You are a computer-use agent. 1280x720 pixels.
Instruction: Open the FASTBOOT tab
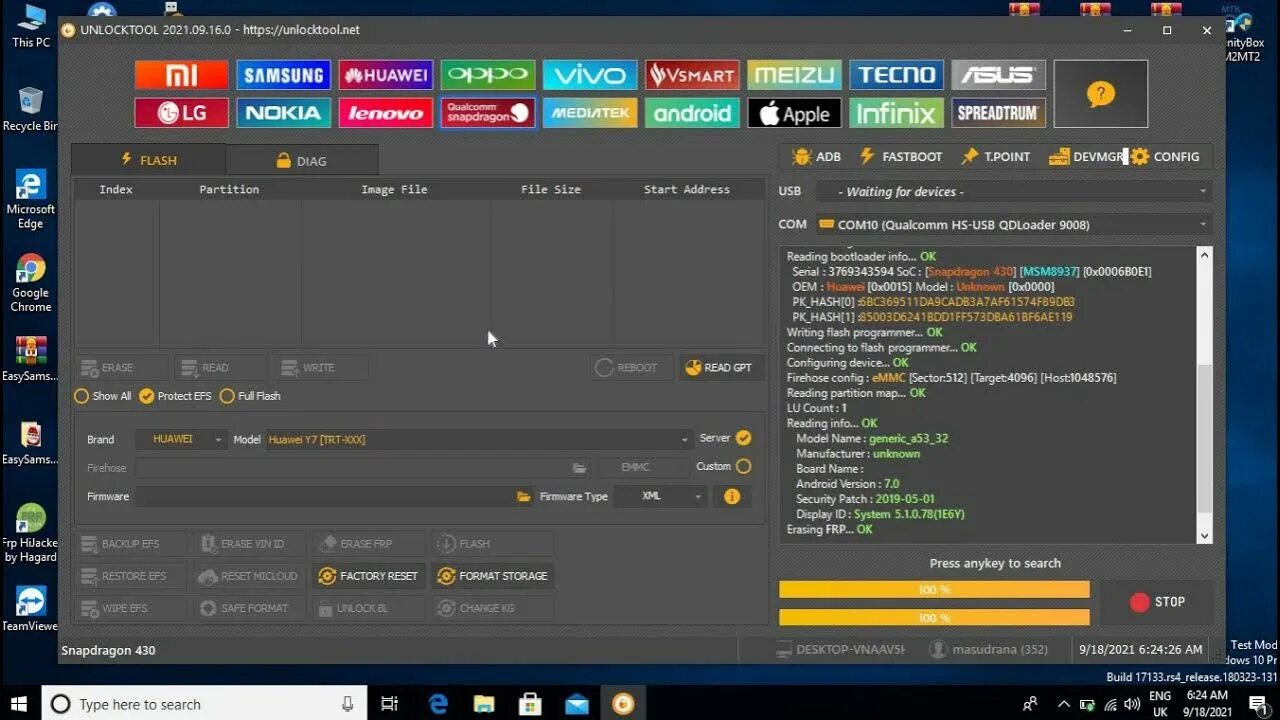(900, 157)
